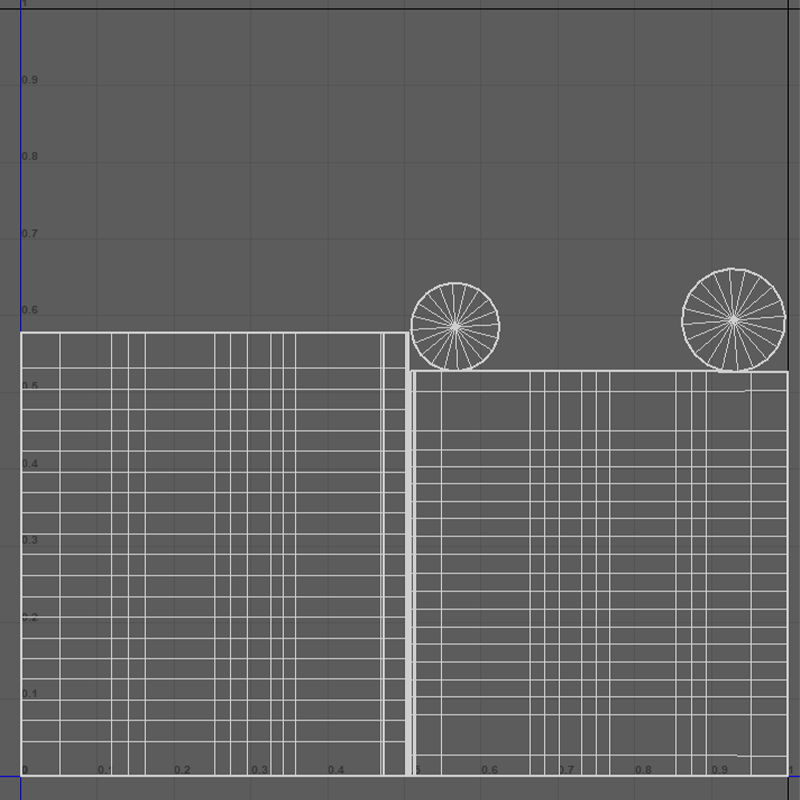800x800 pixels.
Task: Click the 0.4 label on the vertical axis
Action: tap(30, 464)
